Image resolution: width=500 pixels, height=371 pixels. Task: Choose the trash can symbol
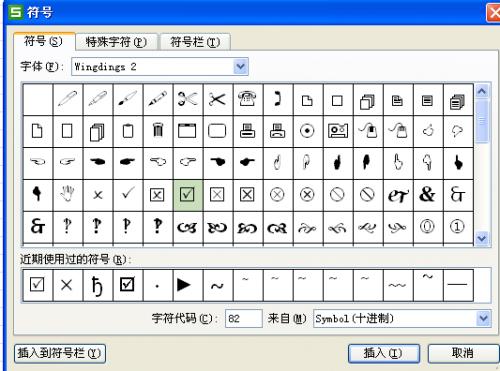(x=158, y=131)
